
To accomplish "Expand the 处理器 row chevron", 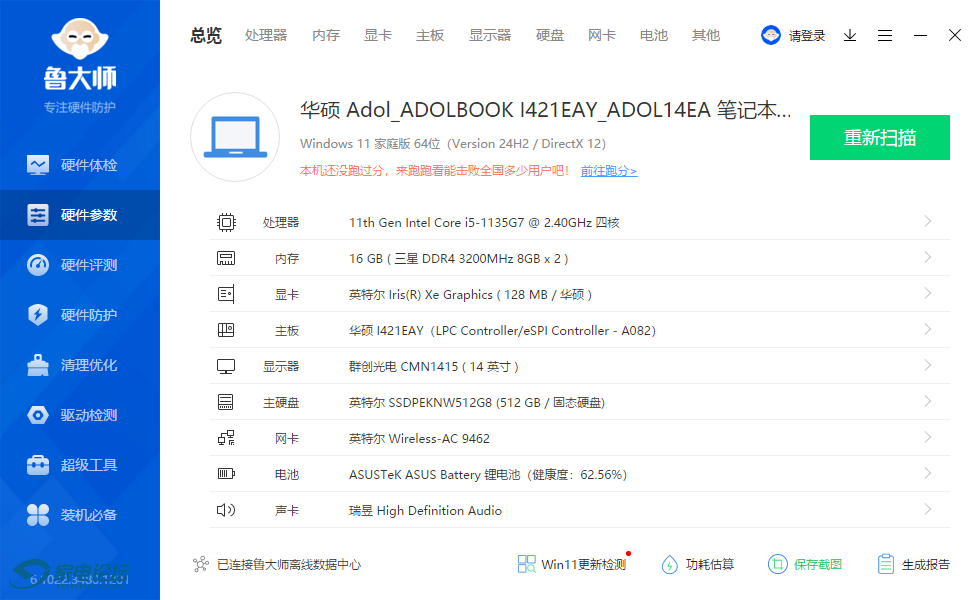I will tap(928, 221).
